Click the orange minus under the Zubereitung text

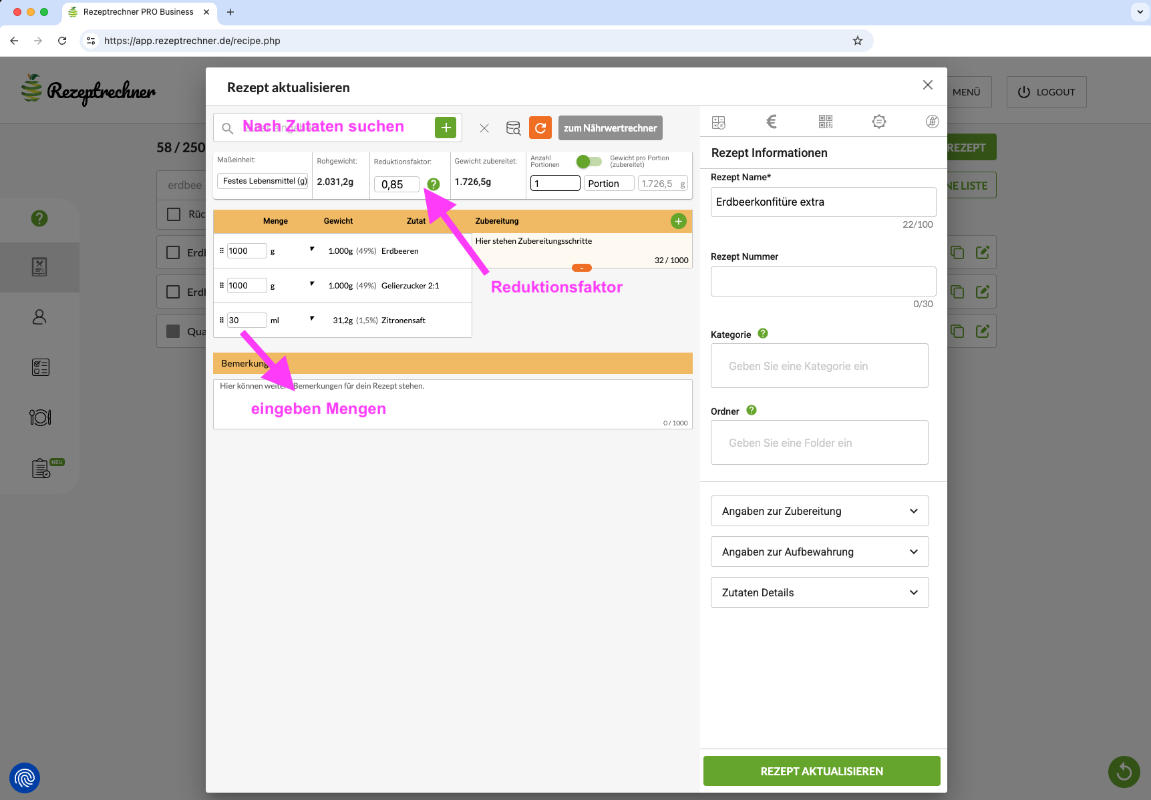point(581,268)
